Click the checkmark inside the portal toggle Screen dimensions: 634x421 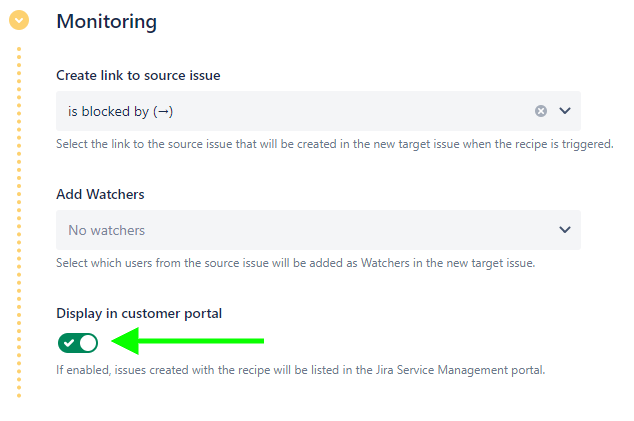pyautogui.click(x=68, y=343)
